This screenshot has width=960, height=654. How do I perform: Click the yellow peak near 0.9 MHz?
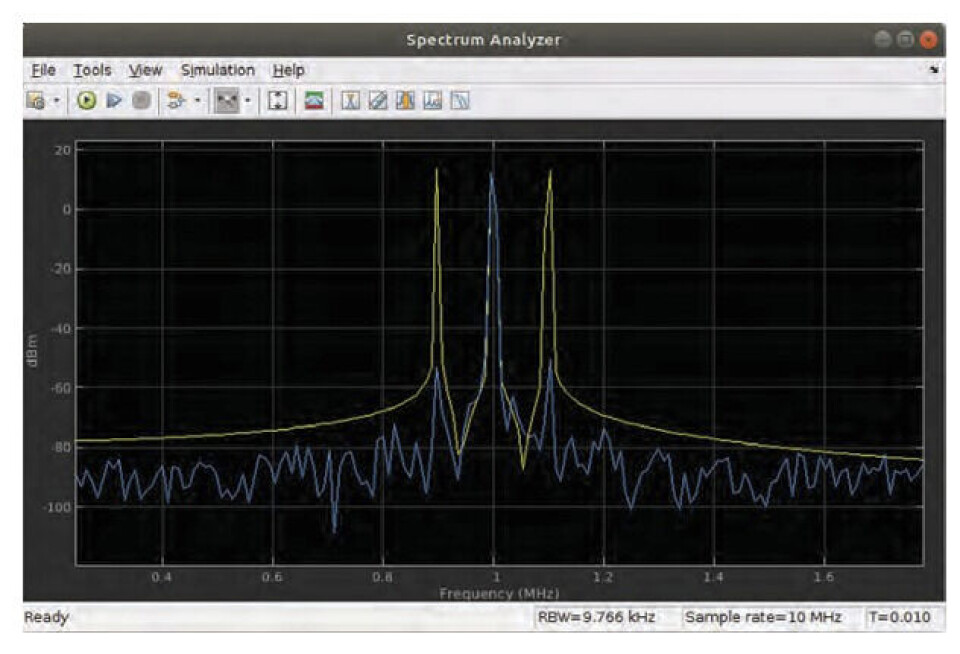437,171
